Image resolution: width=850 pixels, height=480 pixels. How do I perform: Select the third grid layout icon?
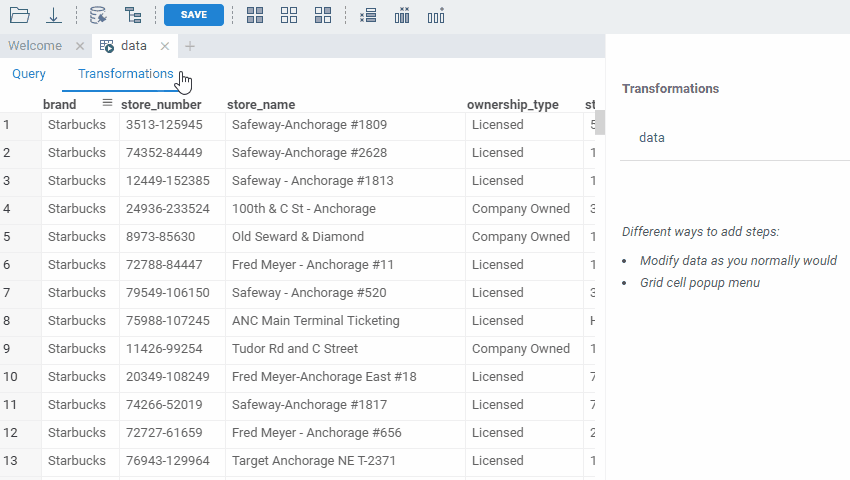(323, 15)
